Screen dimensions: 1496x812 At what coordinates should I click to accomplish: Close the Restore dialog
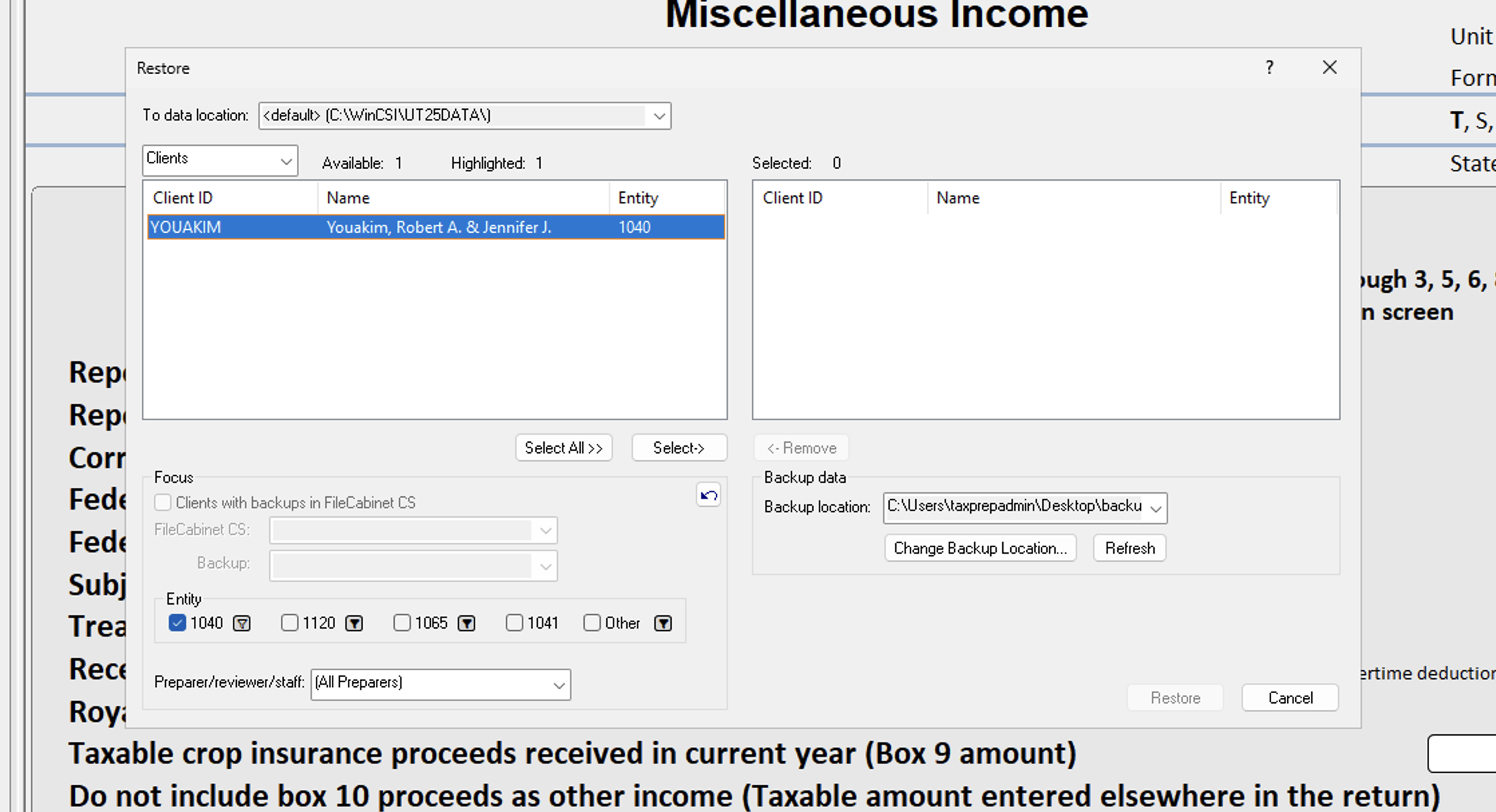click(1329, 68)
